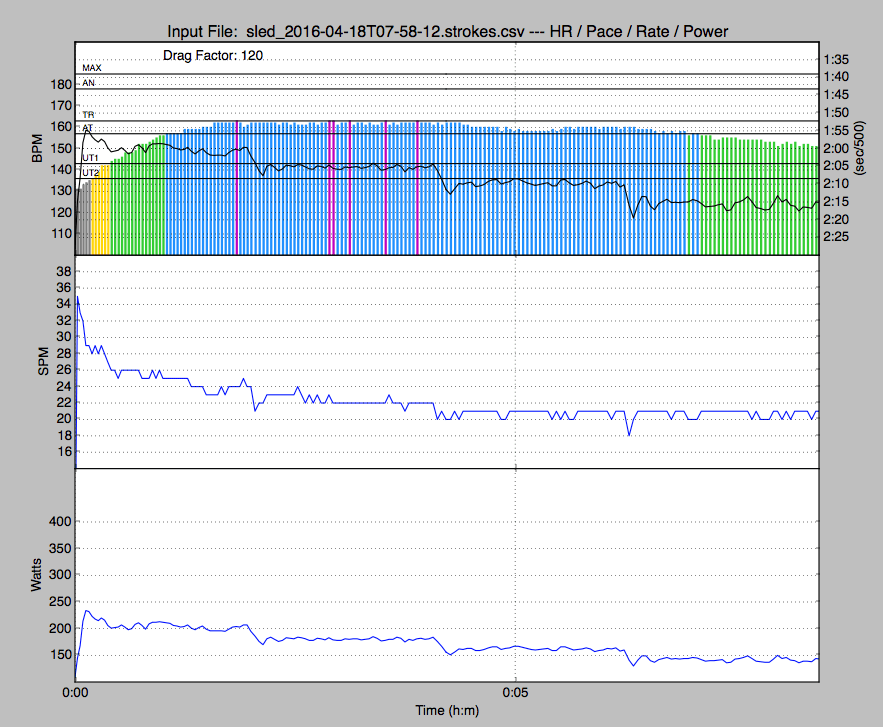Click the 2:25 pace tick label

[836, 237]
